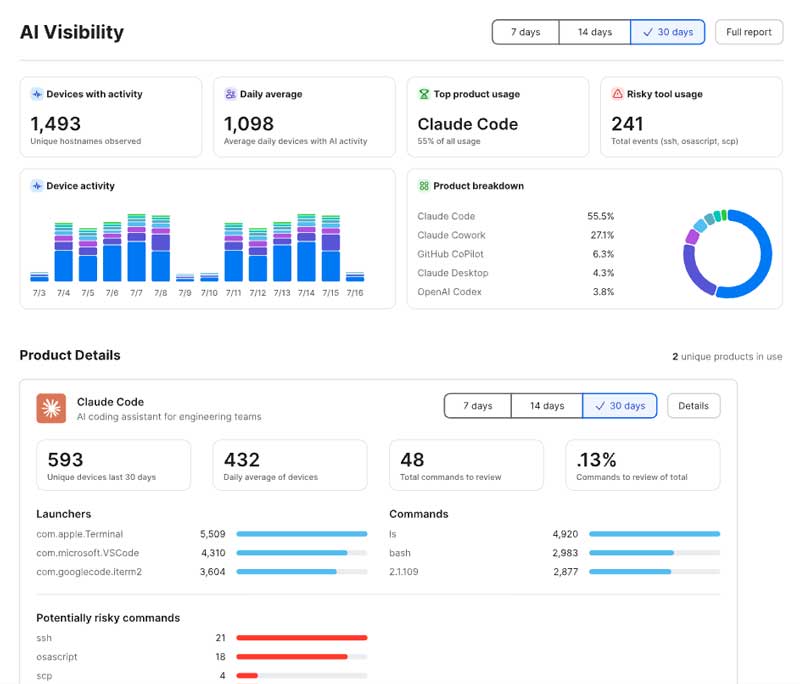Click the 7/7 bar in Device activity chart
Image resolution: width=800 pixels, height=684 pixels.
[x=136, y=247]
